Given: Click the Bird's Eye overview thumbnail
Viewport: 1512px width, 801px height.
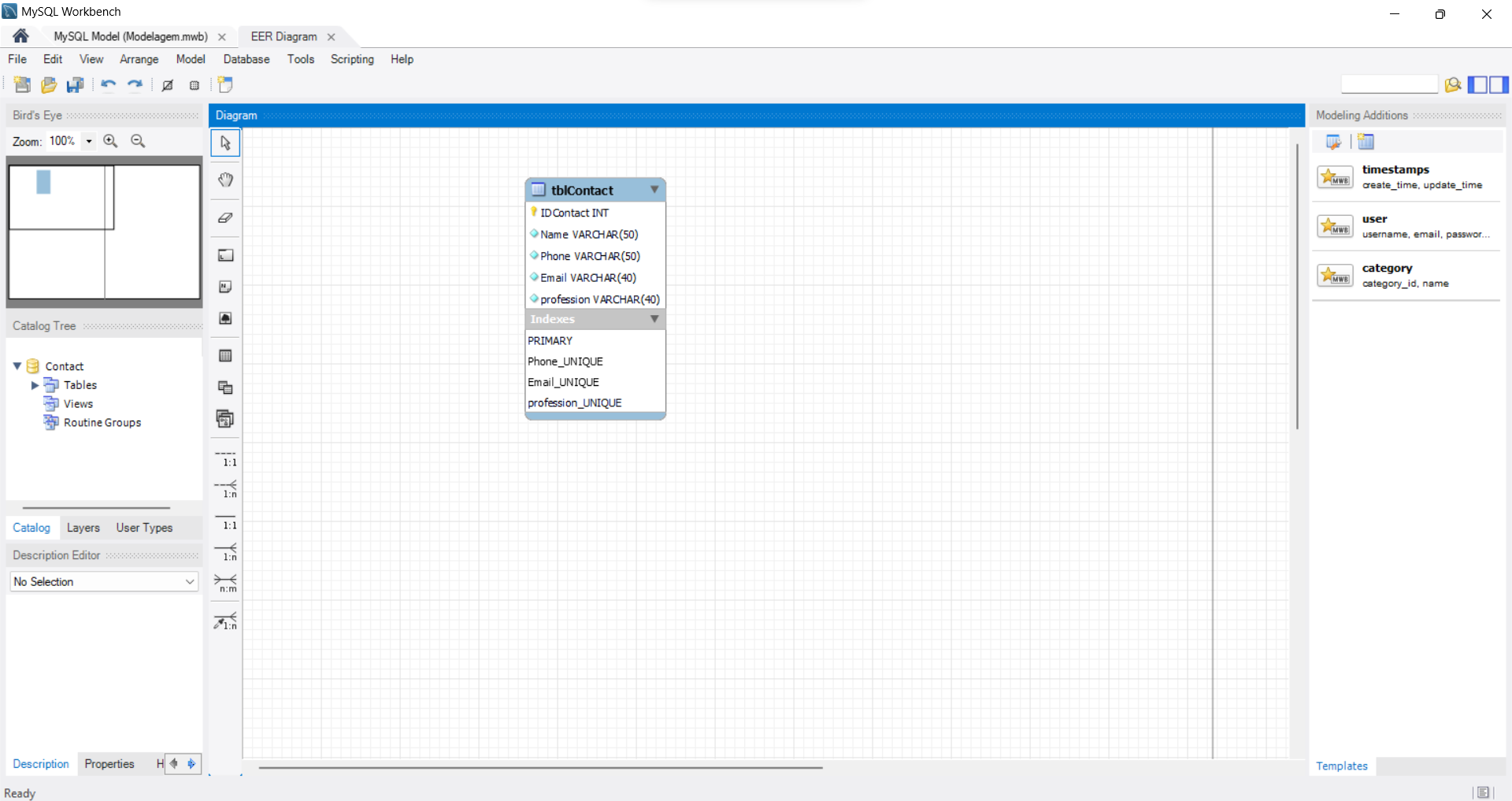Looking at the screenshot, I should pos(104,232).
